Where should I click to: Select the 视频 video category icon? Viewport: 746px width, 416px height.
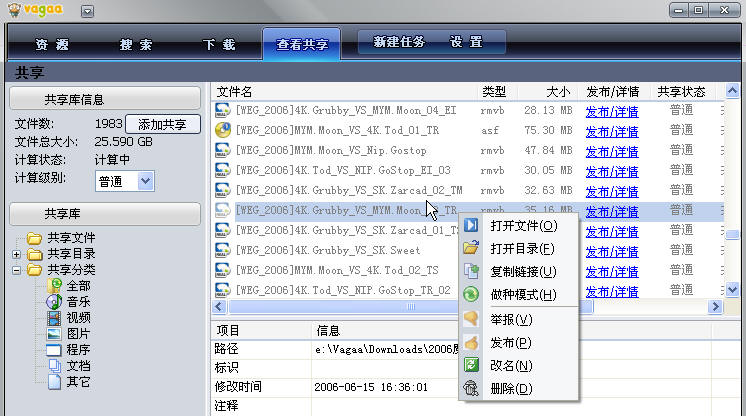[x=54, y=317]
